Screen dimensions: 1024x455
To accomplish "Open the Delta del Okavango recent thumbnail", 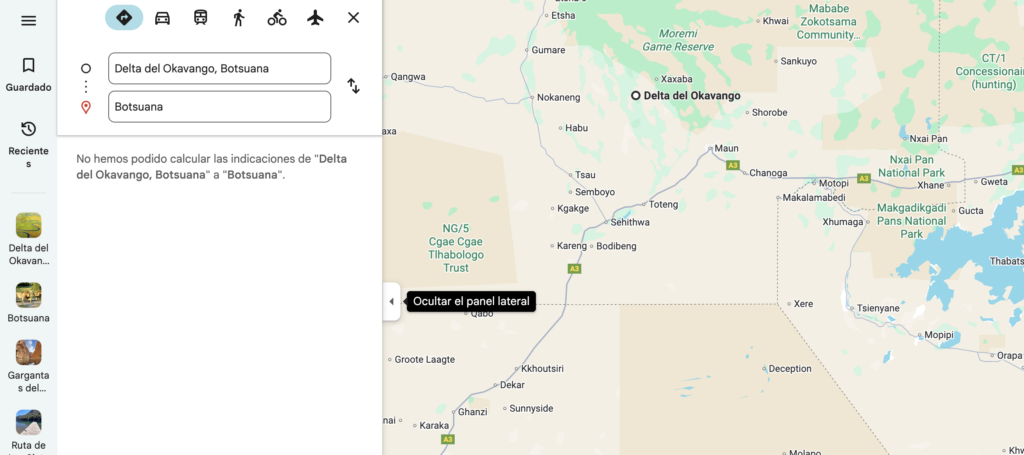I will 28,225.
